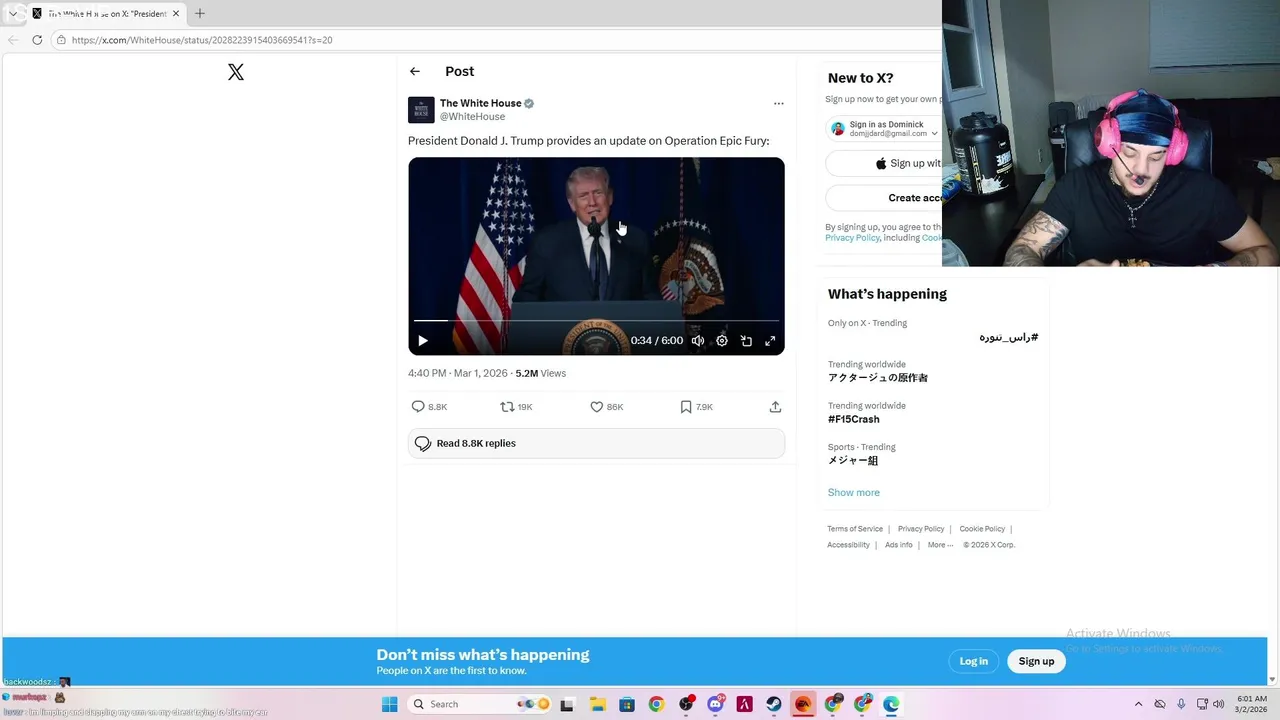The image size is (1280, 720).
Task: Open Read 8.8K replies
Action: [596, 443]
